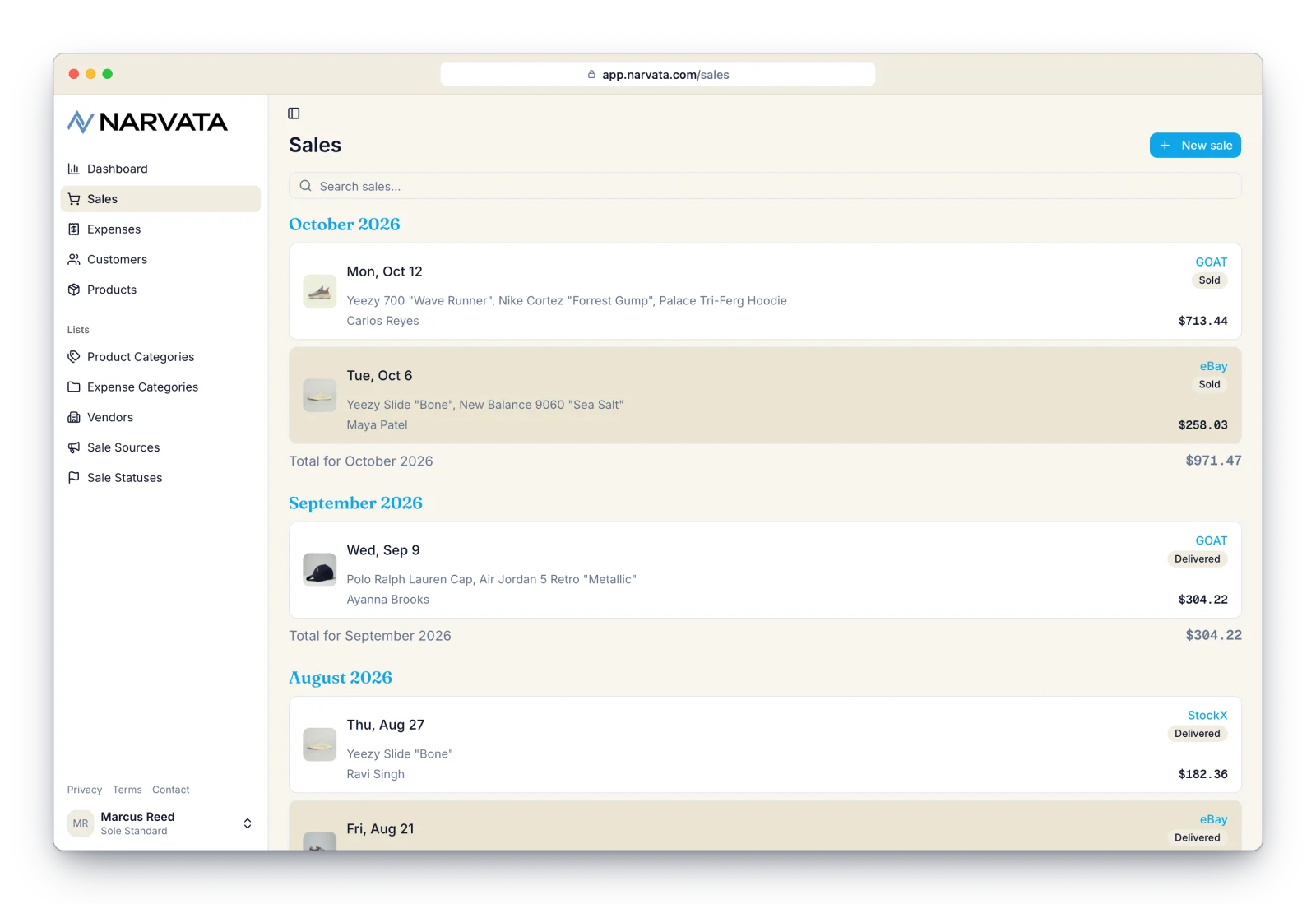Toggle the sidebar panel icon
This screenshot has height=904, width=1316.
click(294, 114)
